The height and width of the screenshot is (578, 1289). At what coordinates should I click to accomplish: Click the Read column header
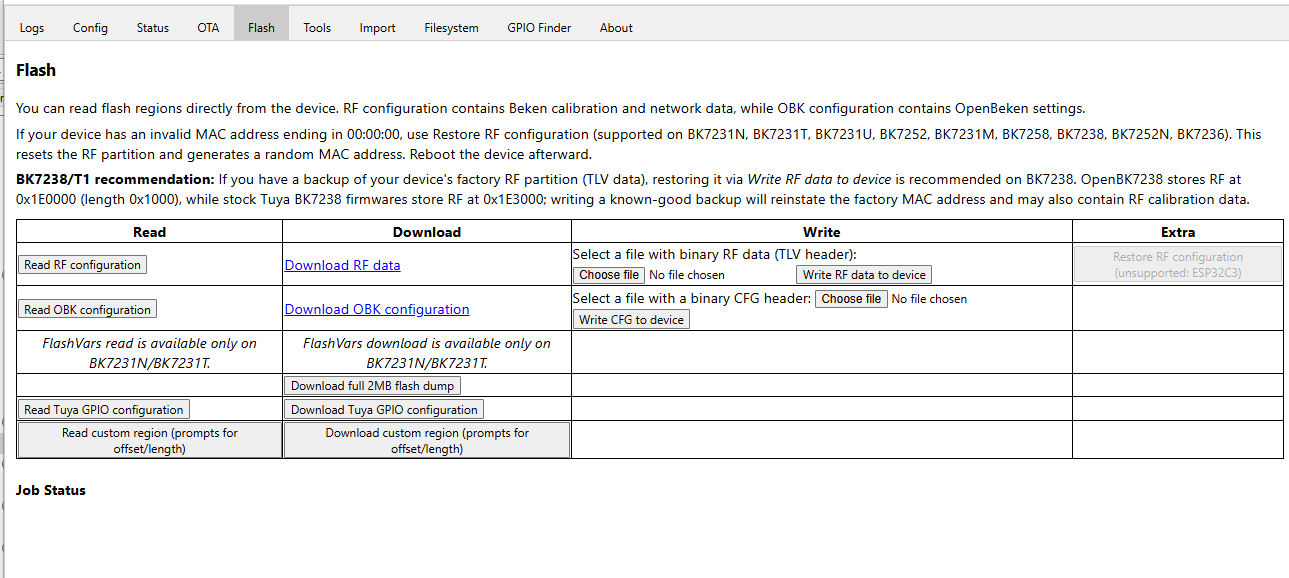tap(150, 232)
